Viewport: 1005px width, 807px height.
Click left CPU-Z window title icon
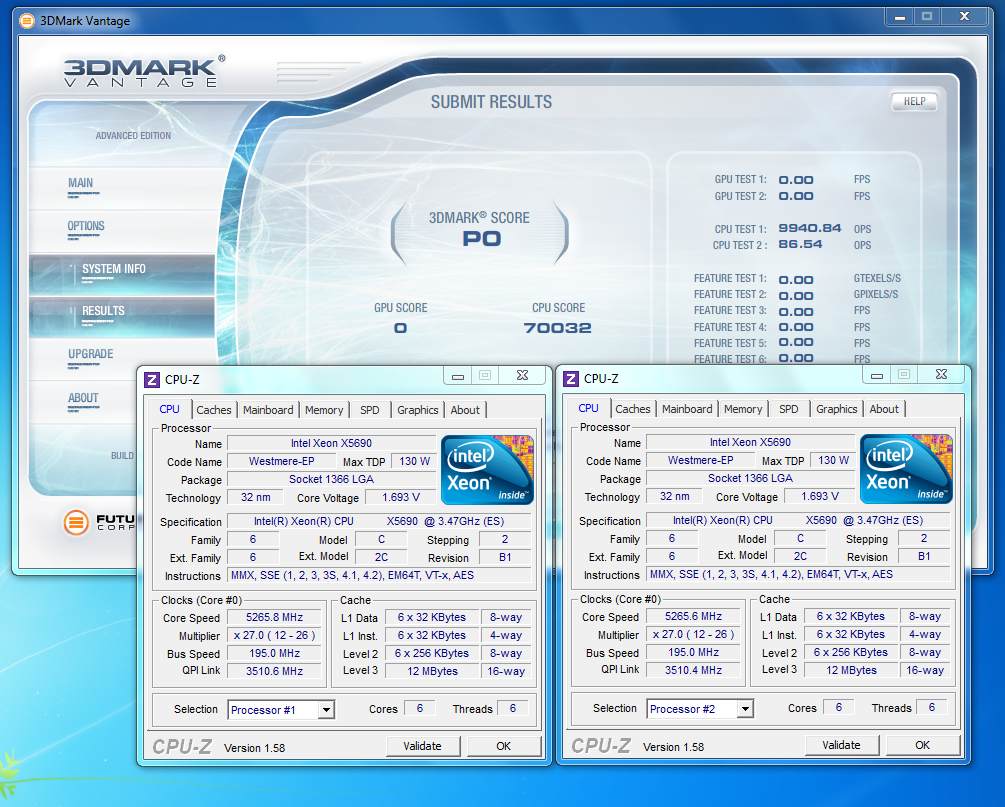152,379
